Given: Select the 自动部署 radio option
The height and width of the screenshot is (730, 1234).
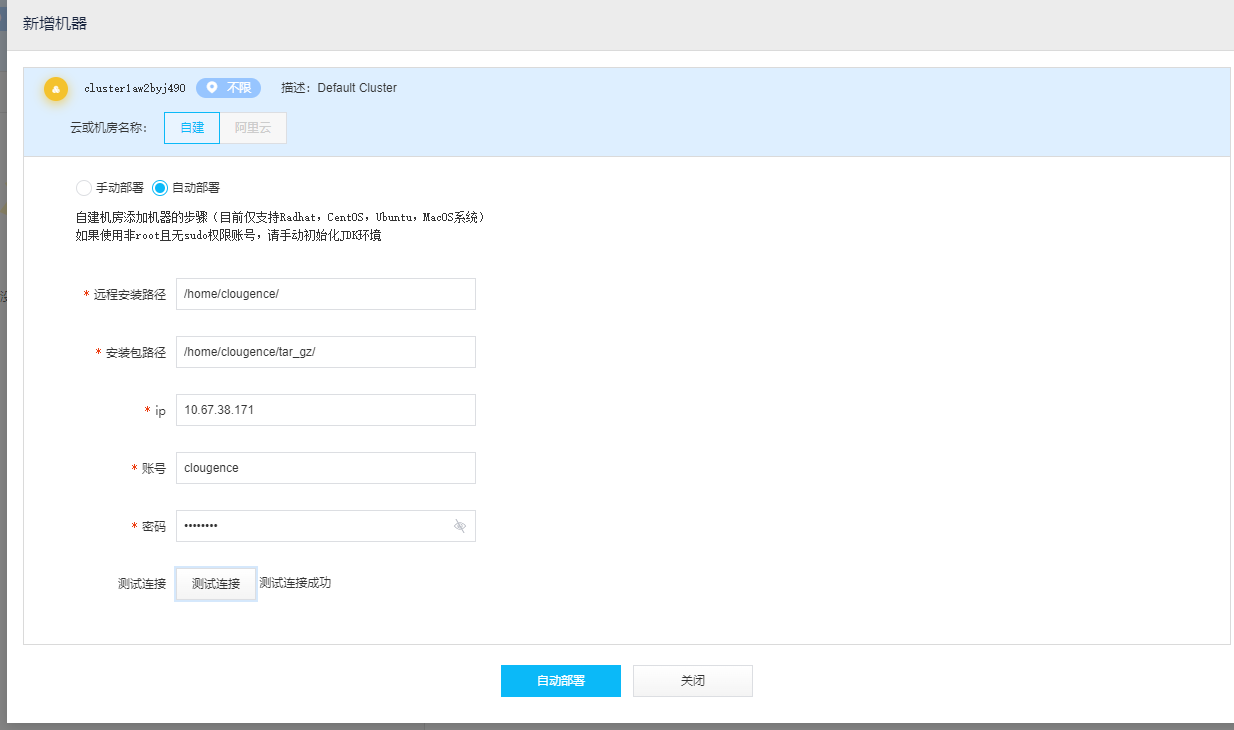Looking at the screenshot, I should point(160,188).
